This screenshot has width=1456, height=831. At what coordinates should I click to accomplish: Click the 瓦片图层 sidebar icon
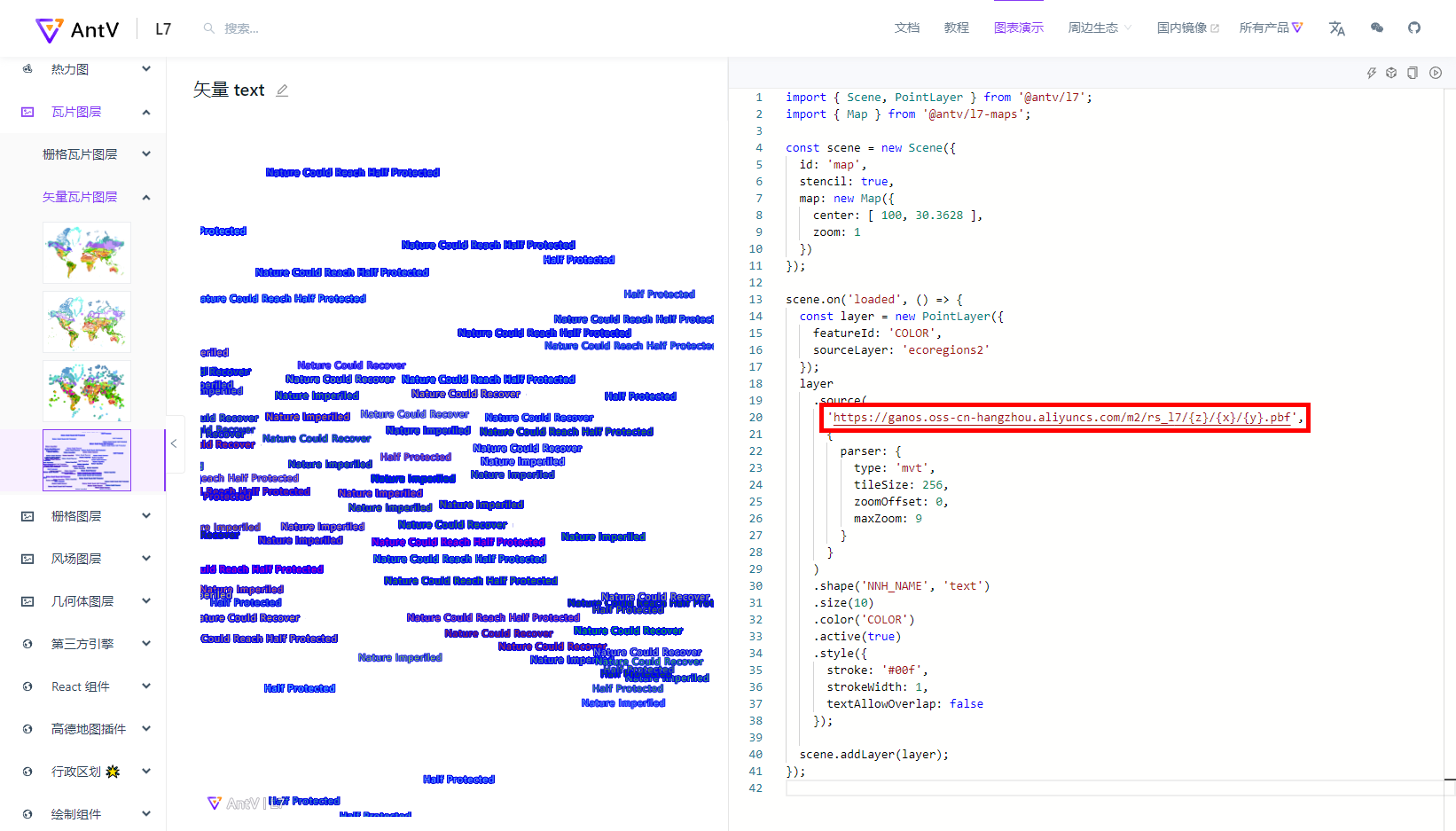[27, 112]
